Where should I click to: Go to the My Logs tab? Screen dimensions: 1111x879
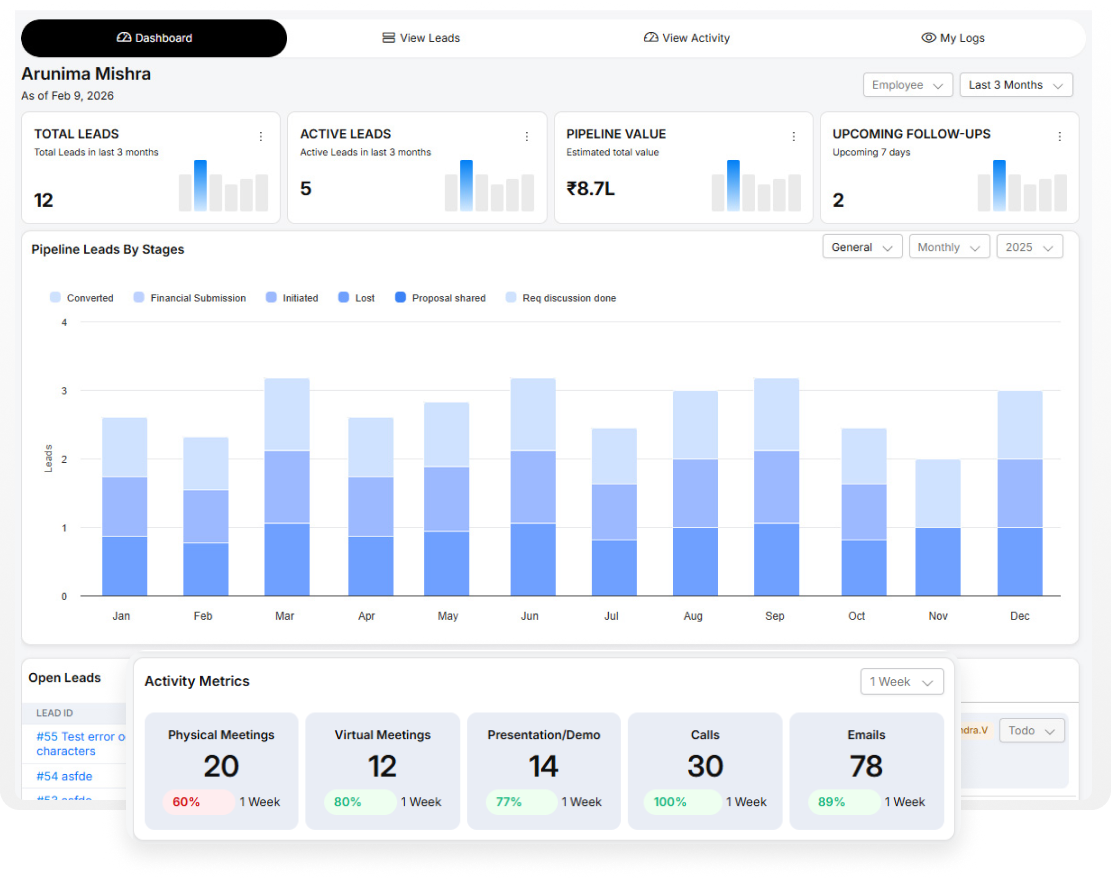953,38
